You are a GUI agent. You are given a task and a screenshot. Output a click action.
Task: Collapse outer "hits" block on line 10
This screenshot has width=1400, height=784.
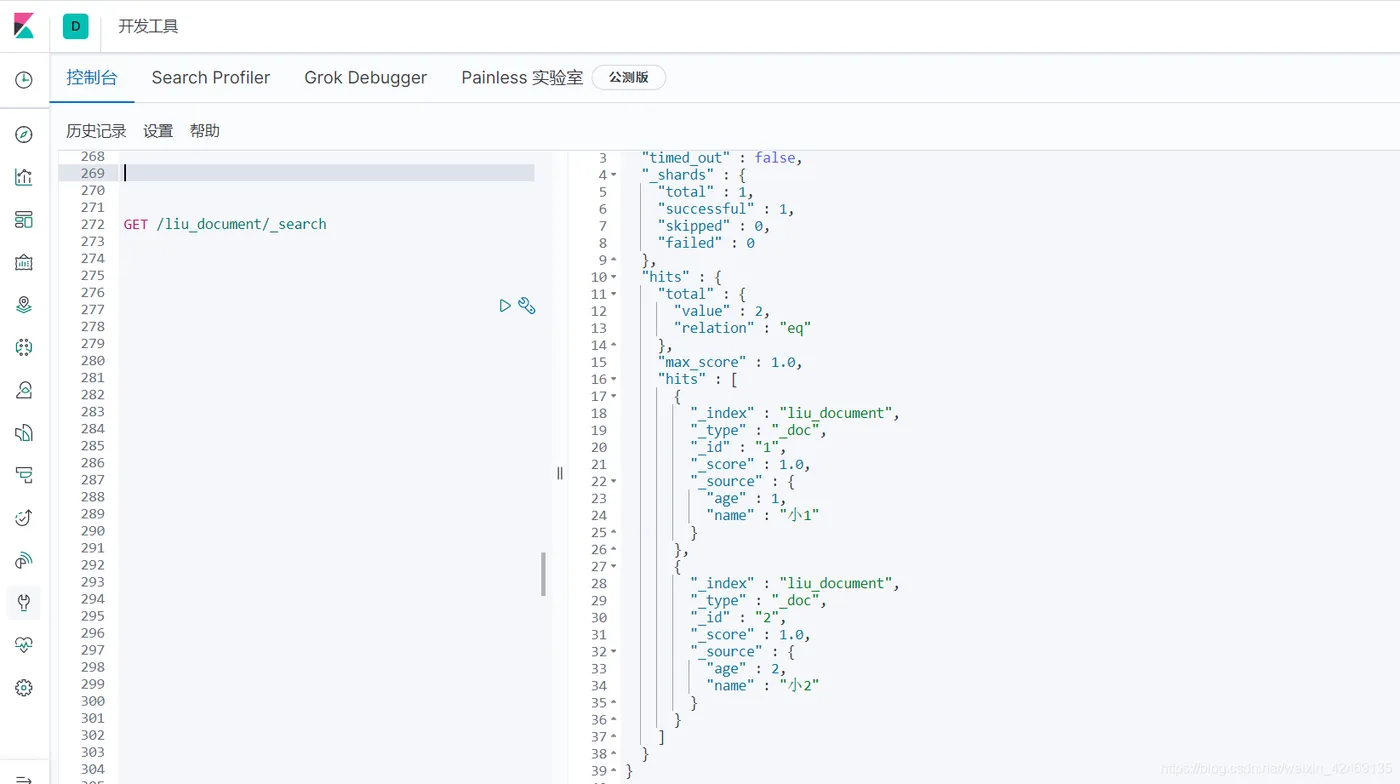614,277
